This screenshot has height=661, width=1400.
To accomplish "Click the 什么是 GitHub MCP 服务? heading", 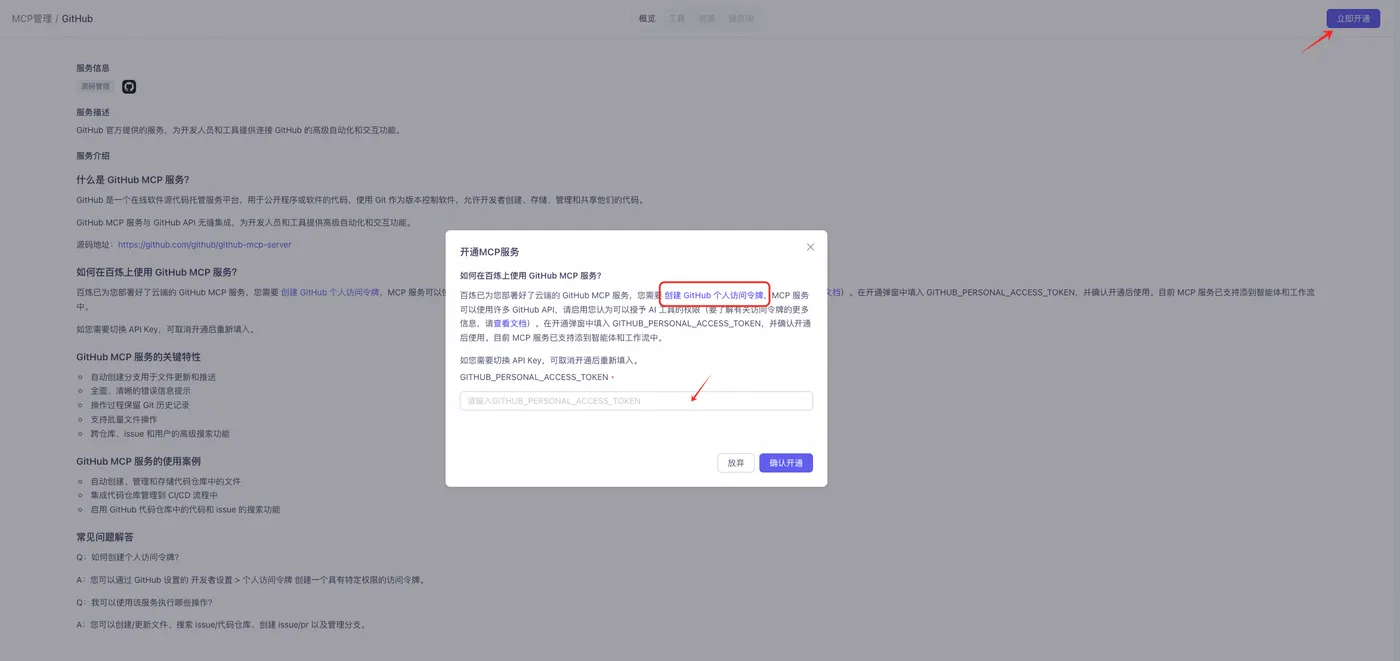I will 132,180.
